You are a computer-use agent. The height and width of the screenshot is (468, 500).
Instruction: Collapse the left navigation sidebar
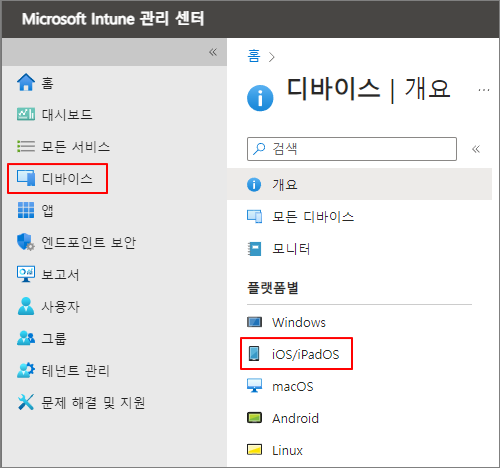213,52
